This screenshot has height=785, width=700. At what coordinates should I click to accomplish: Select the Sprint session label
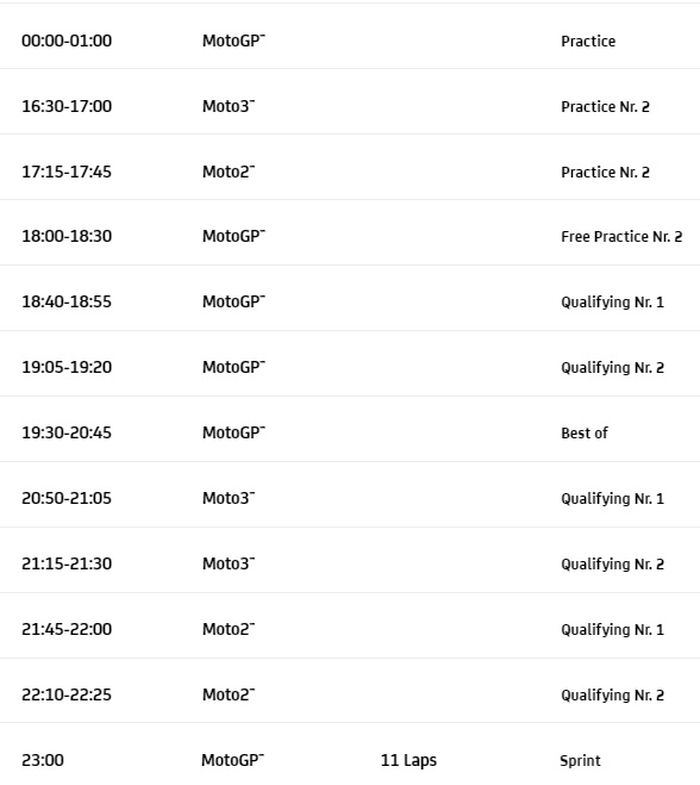(x=580, y=761)
